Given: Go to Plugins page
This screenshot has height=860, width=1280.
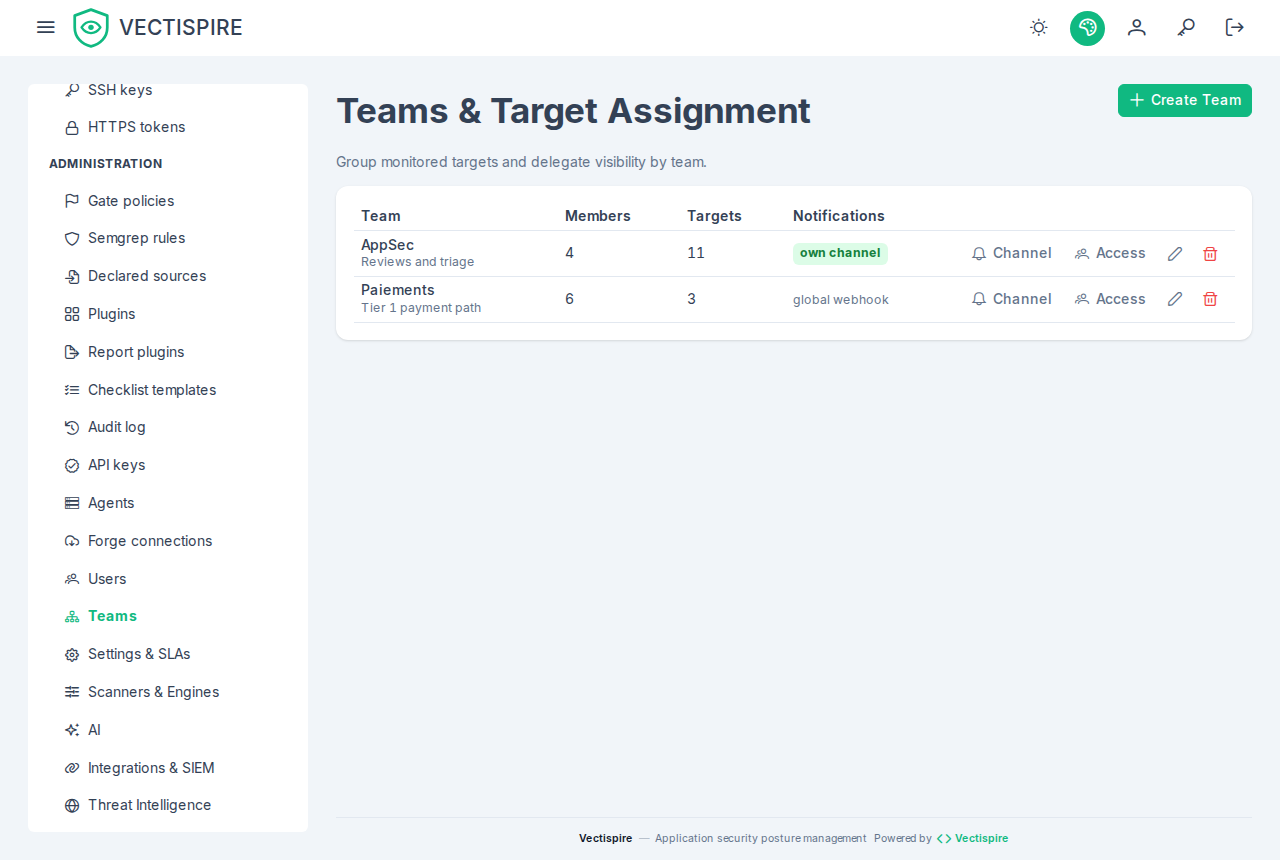Looking at the screenshot, I should (x=168, y=314).
